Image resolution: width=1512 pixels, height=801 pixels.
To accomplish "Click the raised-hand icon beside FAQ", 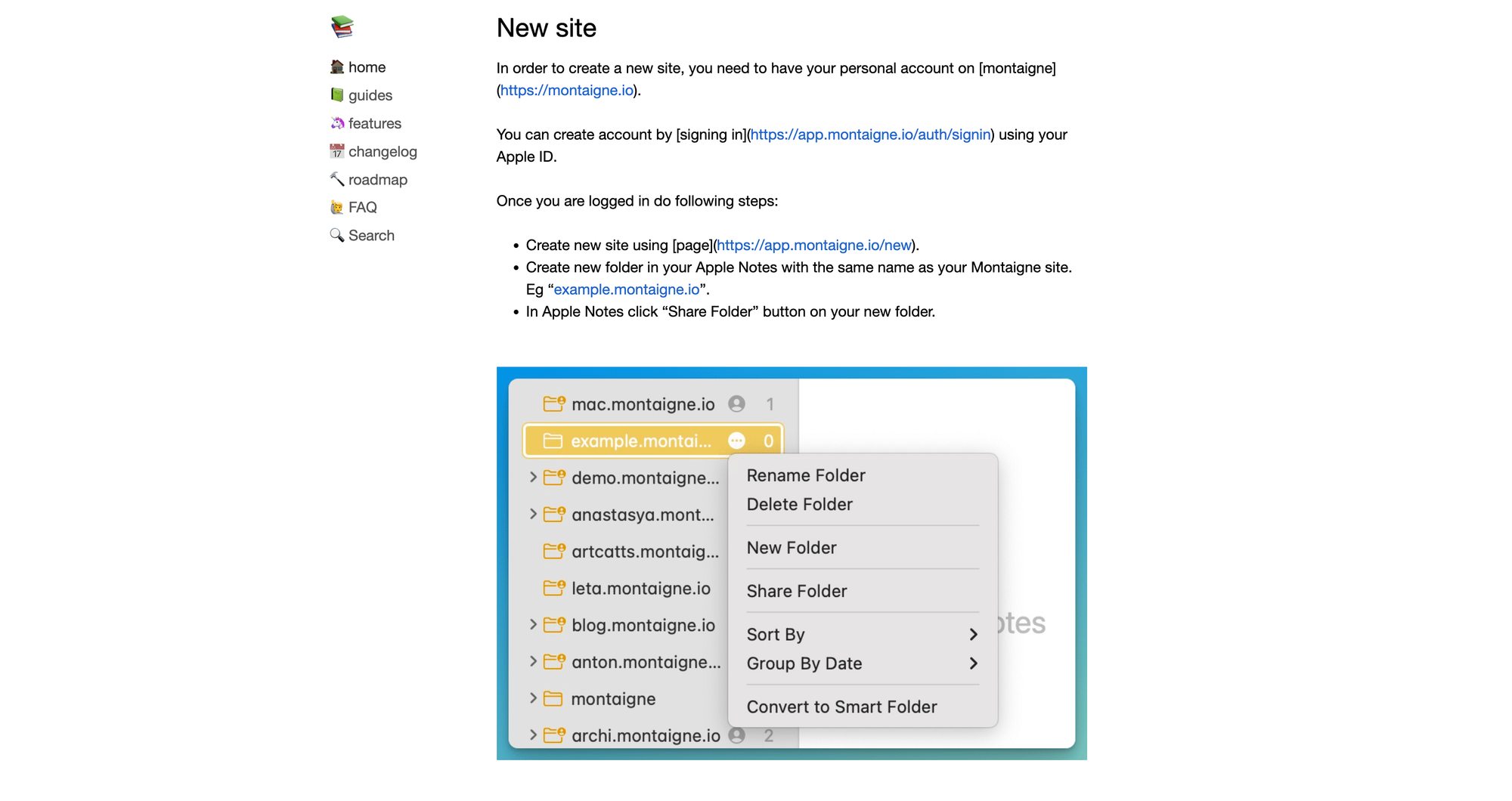I will [337, 207].
